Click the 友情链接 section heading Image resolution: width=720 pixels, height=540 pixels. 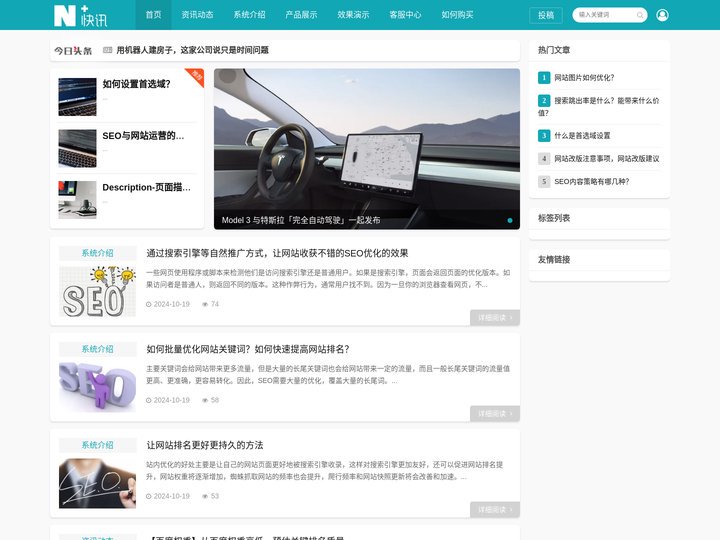pos(554,259)
